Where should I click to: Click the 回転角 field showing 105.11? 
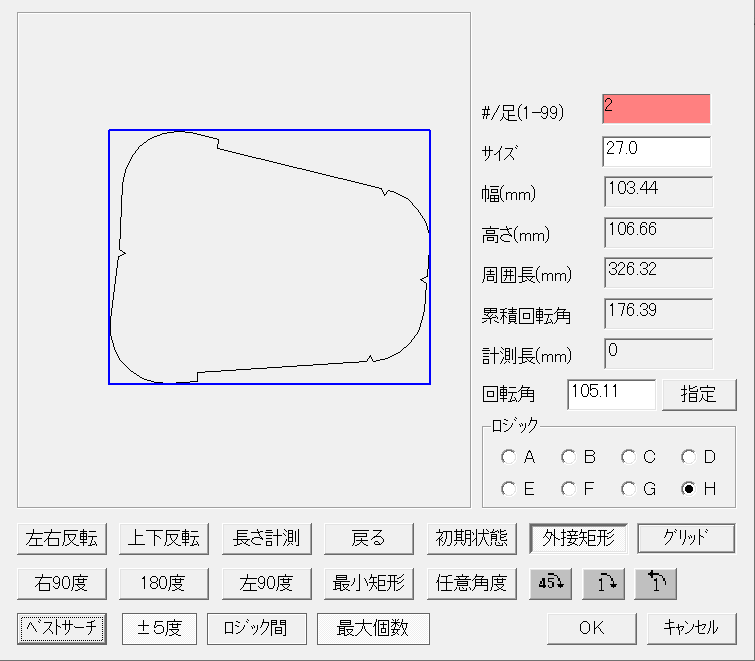(x=612, y=394)
